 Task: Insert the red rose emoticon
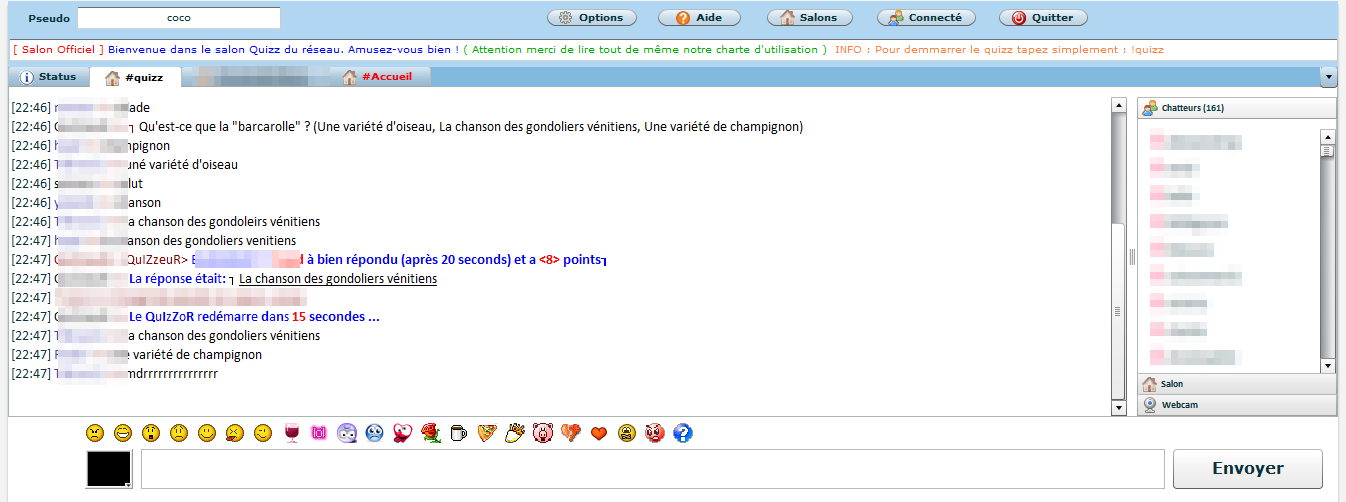click(x=431, y=433)
